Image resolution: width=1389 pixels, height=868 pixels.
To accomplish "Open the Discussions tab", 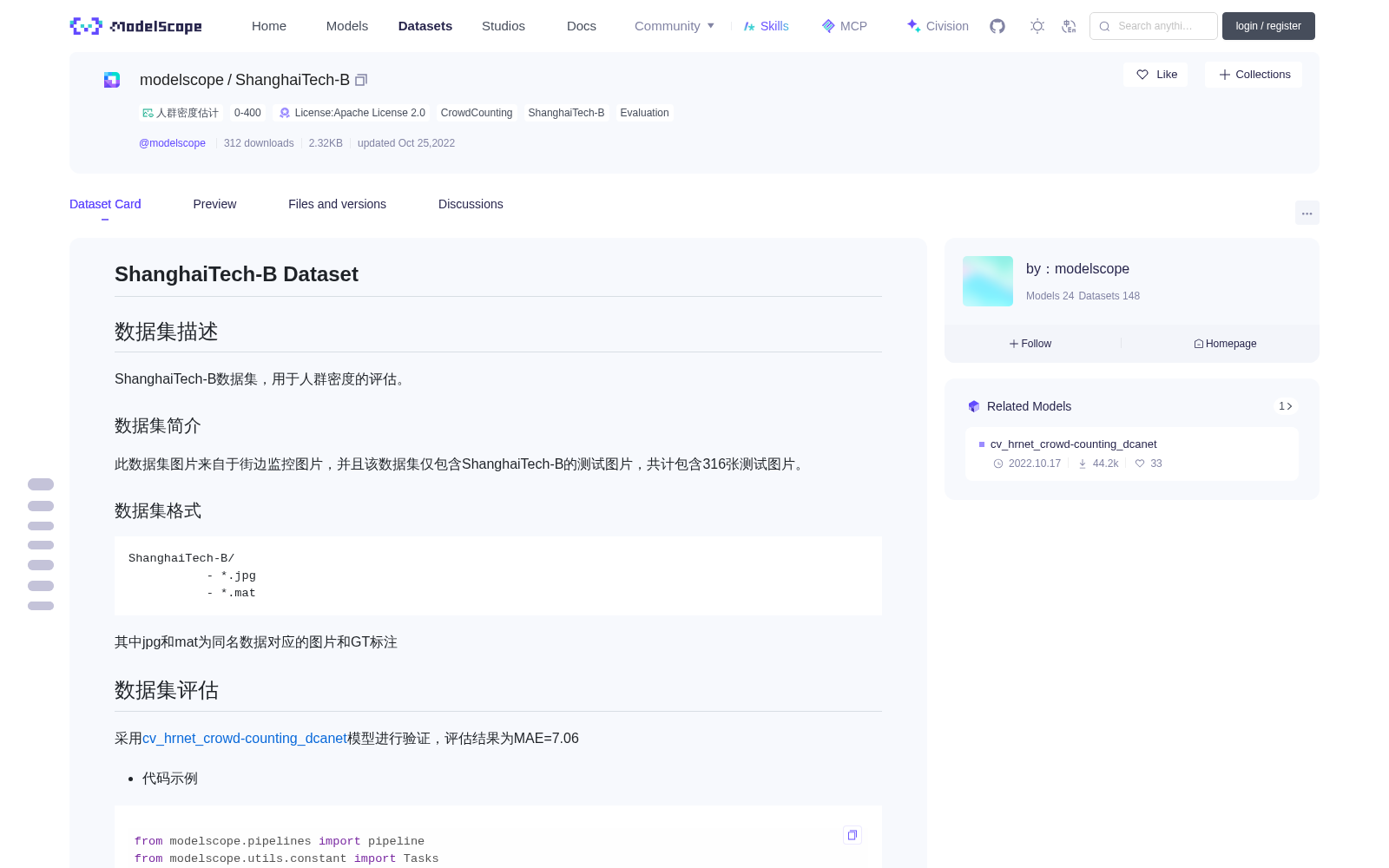I will click(x=471, y=204).
